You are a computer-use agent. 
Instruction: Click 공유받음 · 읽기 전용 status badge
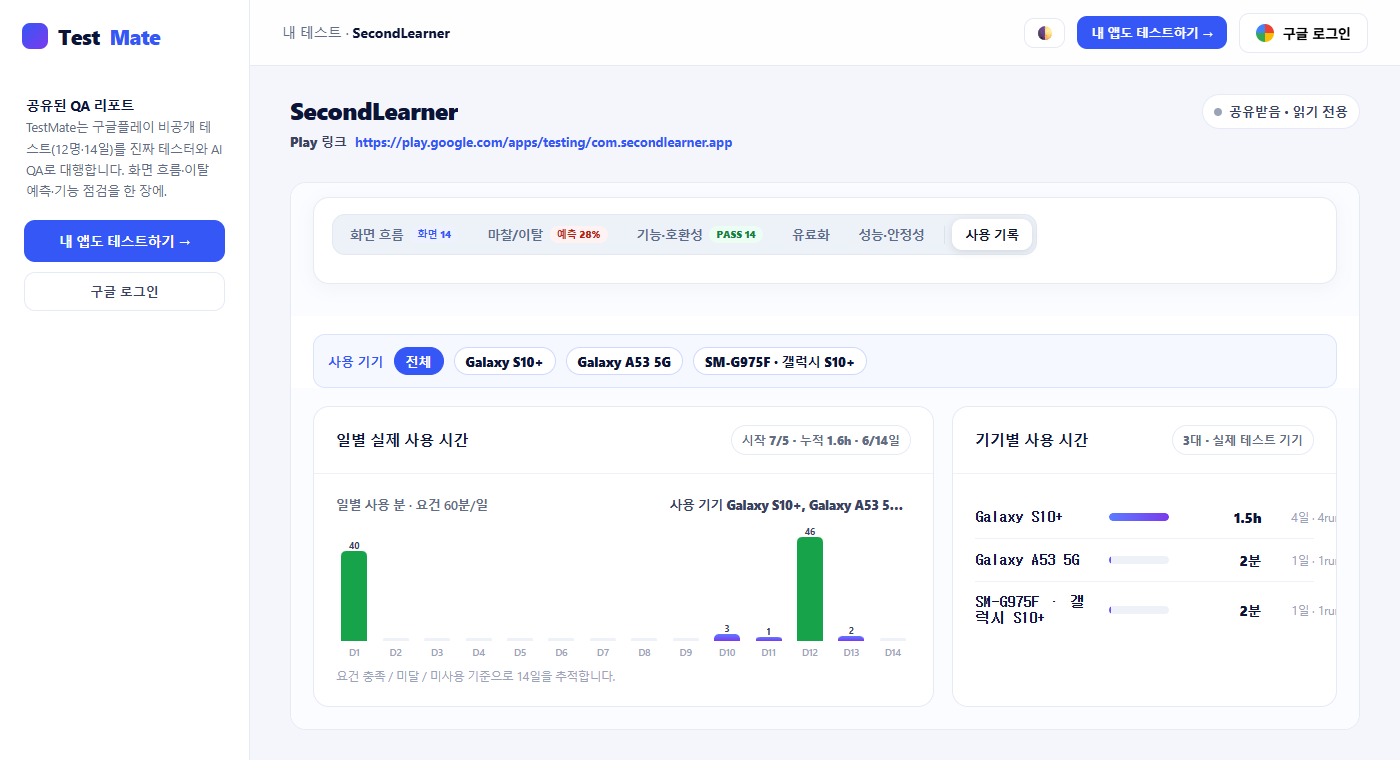coord(1281,112)
